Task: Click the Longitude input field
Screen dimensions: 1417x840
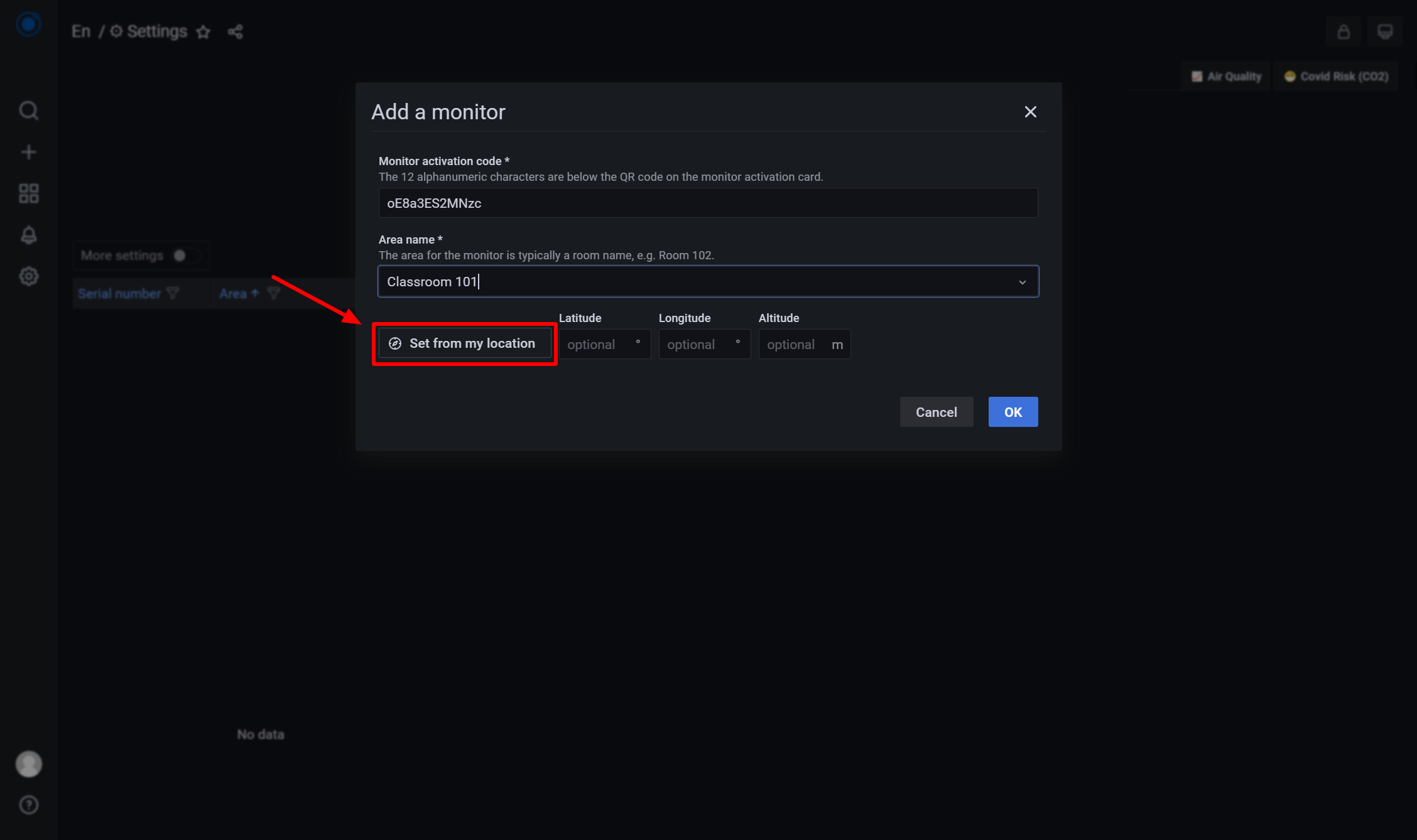Action: tap(704, 344)
